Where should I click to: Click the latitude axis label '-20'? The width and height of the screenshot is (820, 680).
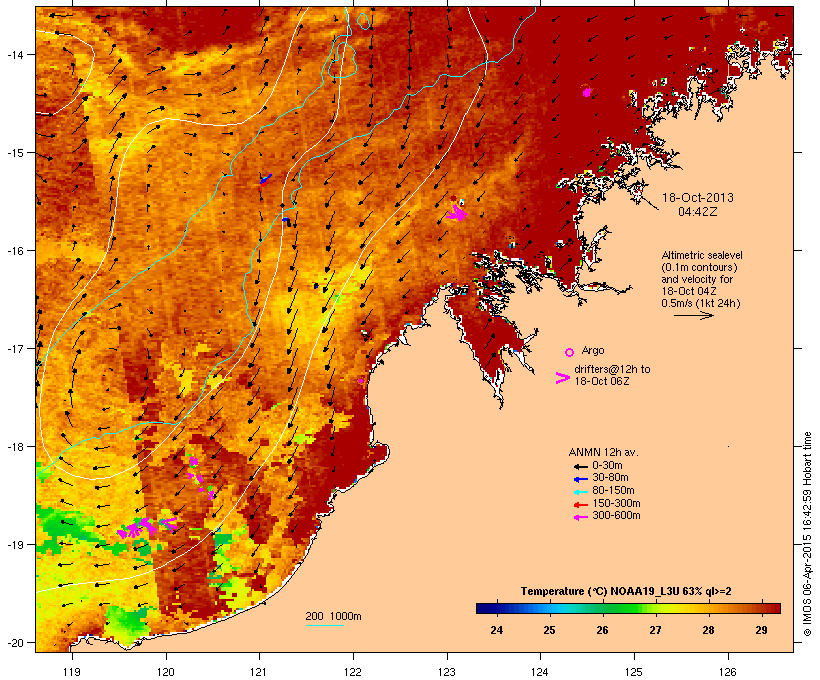[14, 643]
